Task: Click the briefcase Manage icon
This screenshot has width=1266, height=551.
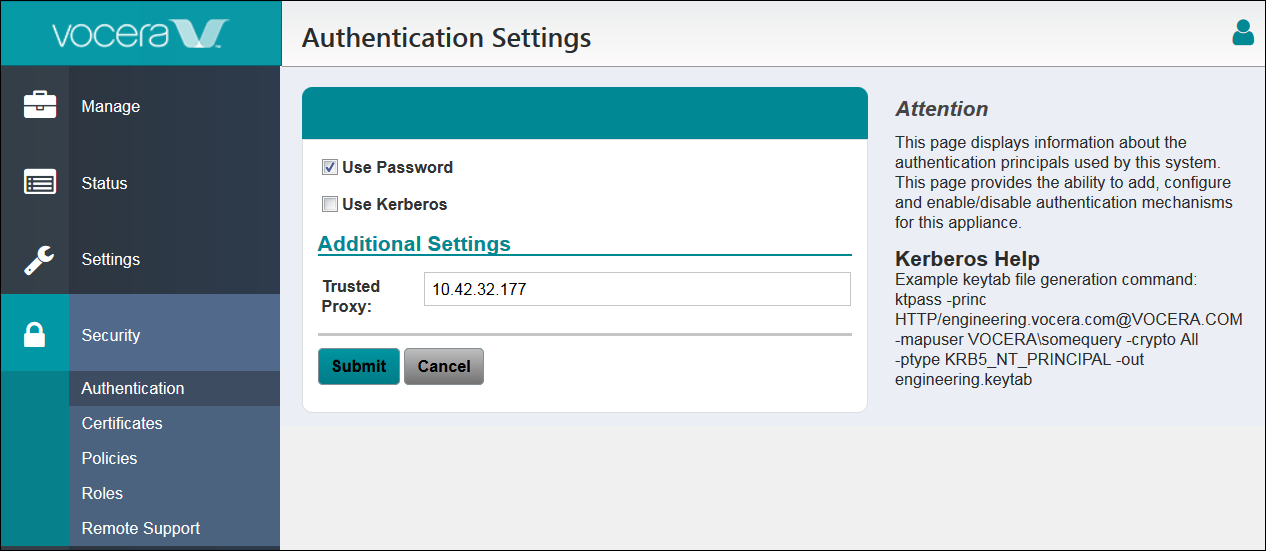Action: pos(40,105)
